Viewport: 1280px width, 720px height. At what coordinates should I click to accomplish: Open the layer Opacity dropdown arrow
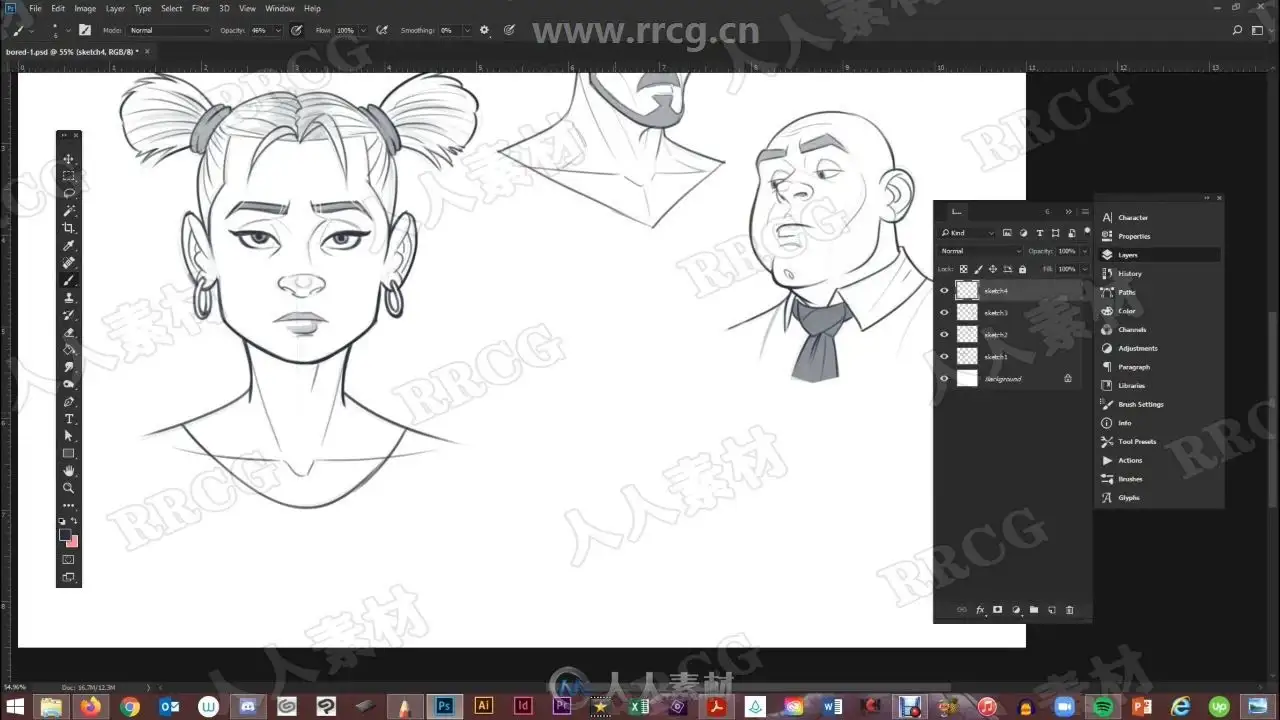[1085, 251]
